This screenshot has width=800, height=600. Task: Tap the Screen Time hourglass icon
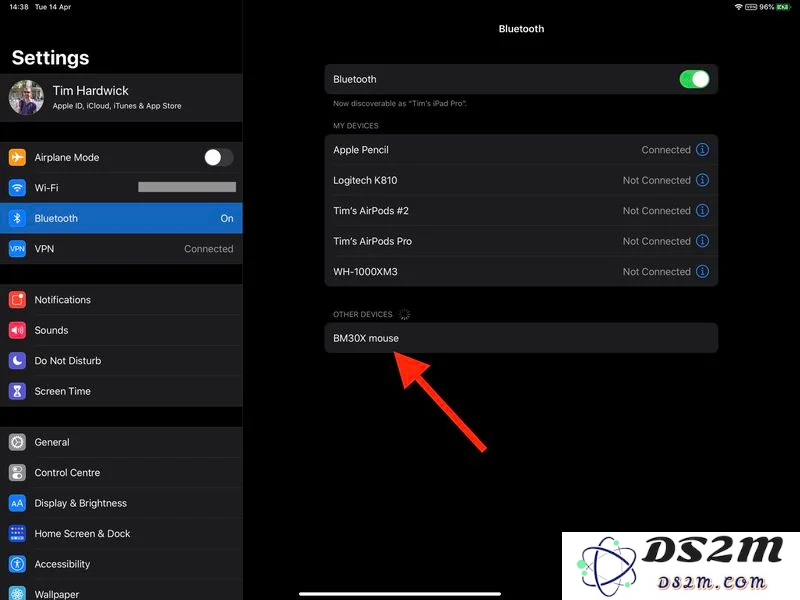(x=17, y=391)
